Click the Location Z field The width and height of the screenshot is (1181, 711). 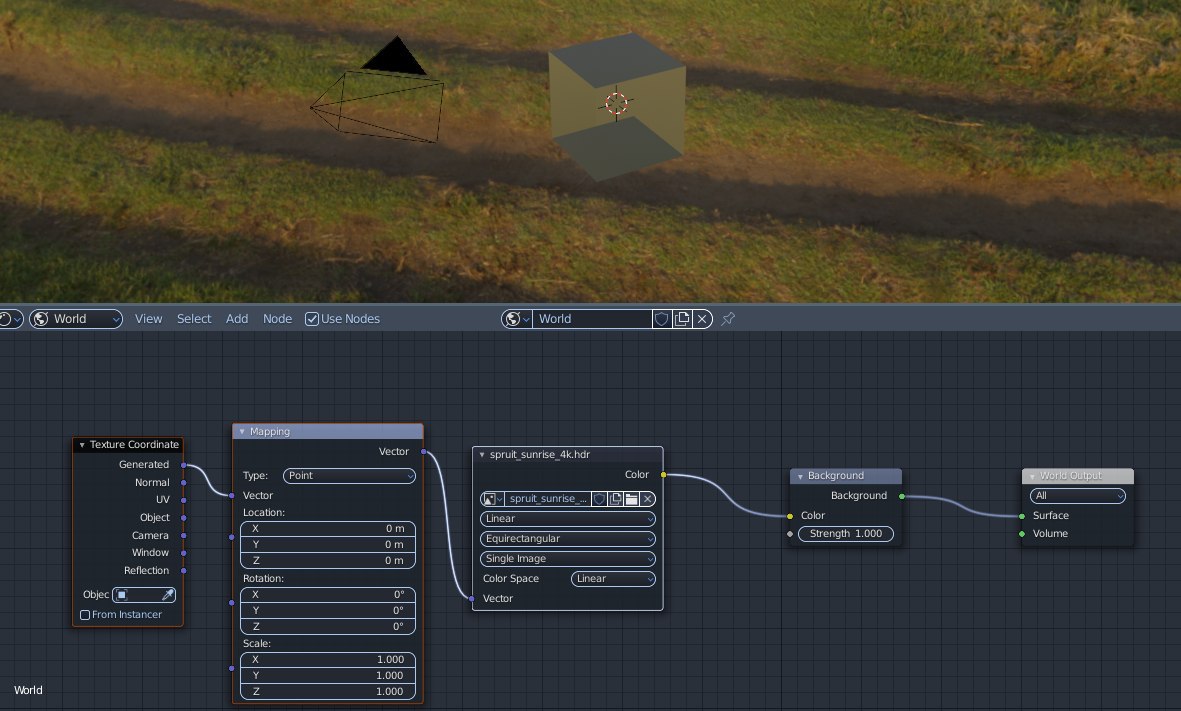click(x=328, y=560)
